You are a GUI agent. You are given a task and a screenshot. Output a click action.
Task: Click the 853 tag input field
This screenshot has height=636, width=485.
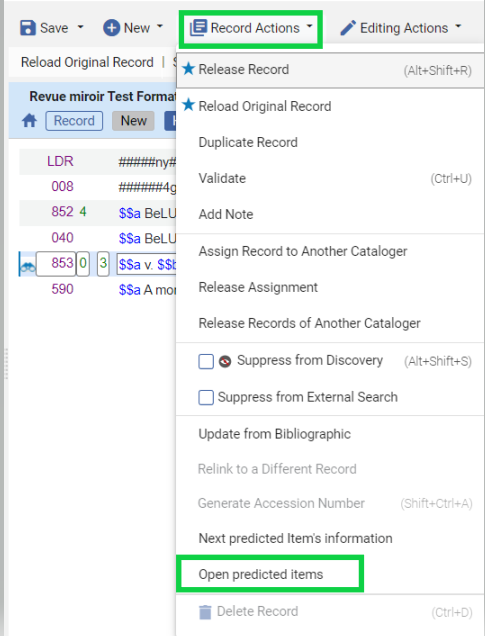click(56, 264)
